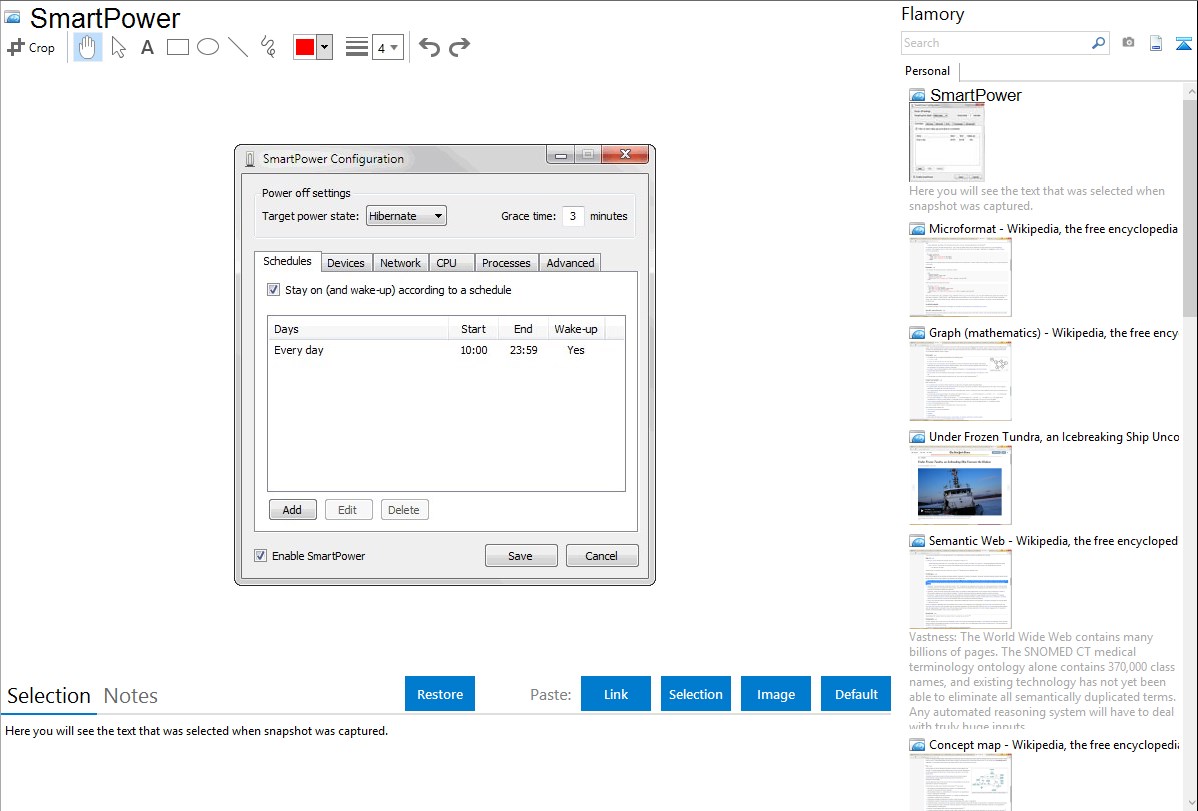Switch to the Notes tab
The image size is (1198, 811).
[x=131, y=696]
